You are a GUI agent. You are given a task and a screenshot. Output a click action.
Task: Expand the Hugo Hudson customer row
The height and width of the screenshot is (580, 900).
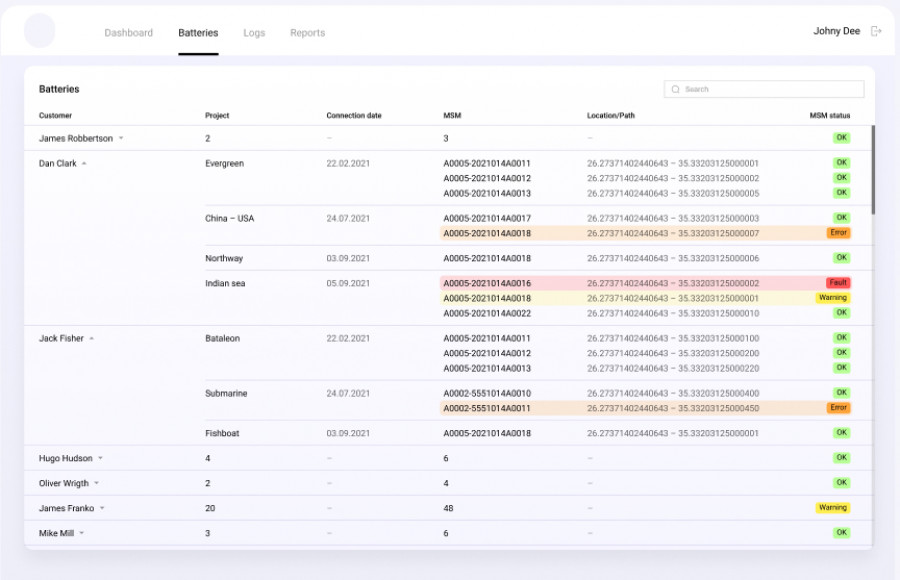coord(100,459)
